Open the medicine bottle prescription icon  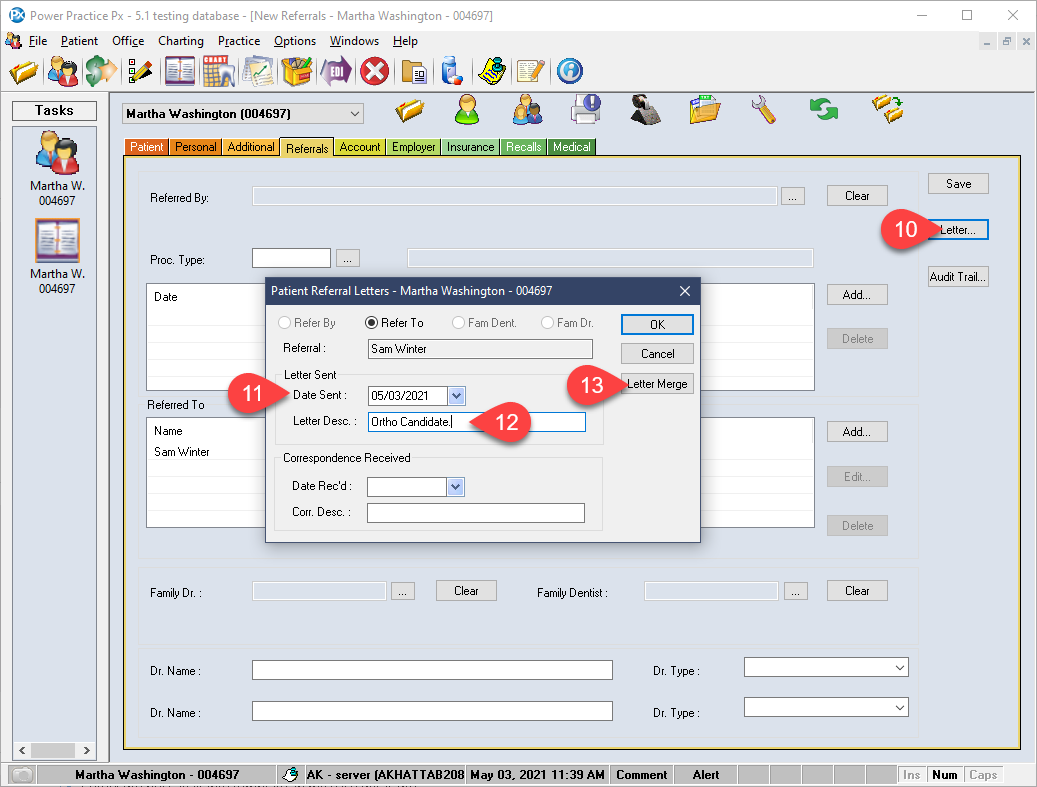click(x=452, y=71)
